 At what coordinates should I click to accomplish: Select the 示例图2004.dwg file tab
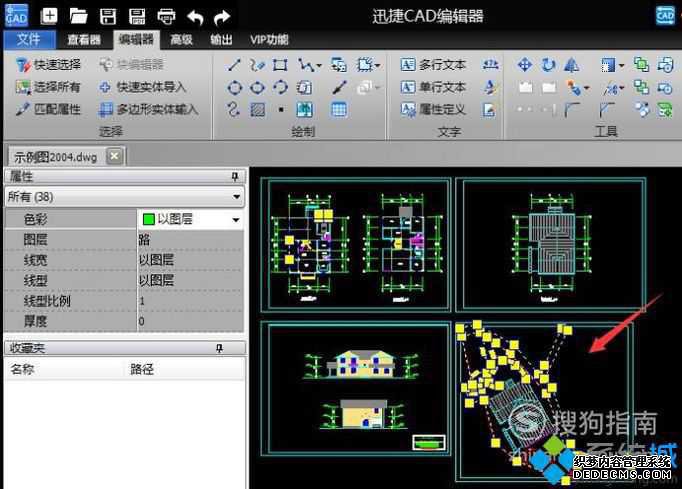(x=56, y=157)
